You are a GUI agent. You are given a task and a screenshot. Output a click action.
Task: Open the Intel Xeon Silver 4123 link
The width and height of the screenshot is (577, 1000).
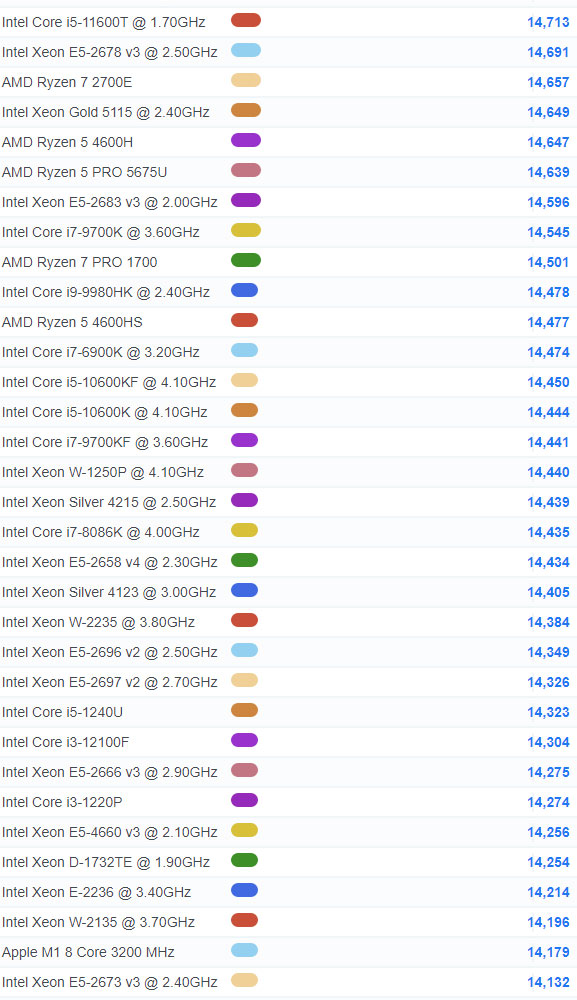(109, 592)
